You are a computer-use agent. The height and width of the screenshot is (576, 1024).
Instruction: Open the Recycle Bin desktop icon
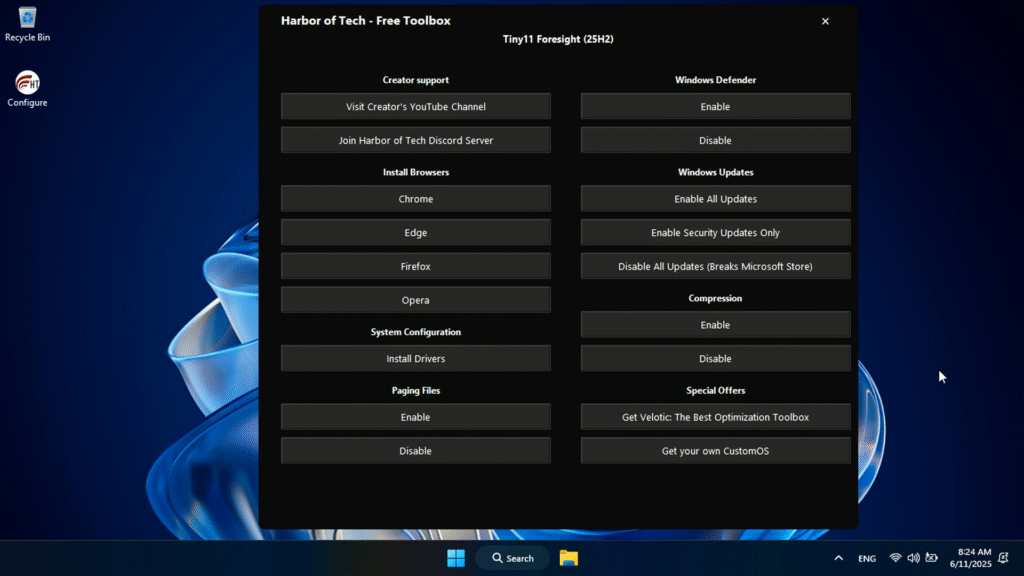coord(27,24)
